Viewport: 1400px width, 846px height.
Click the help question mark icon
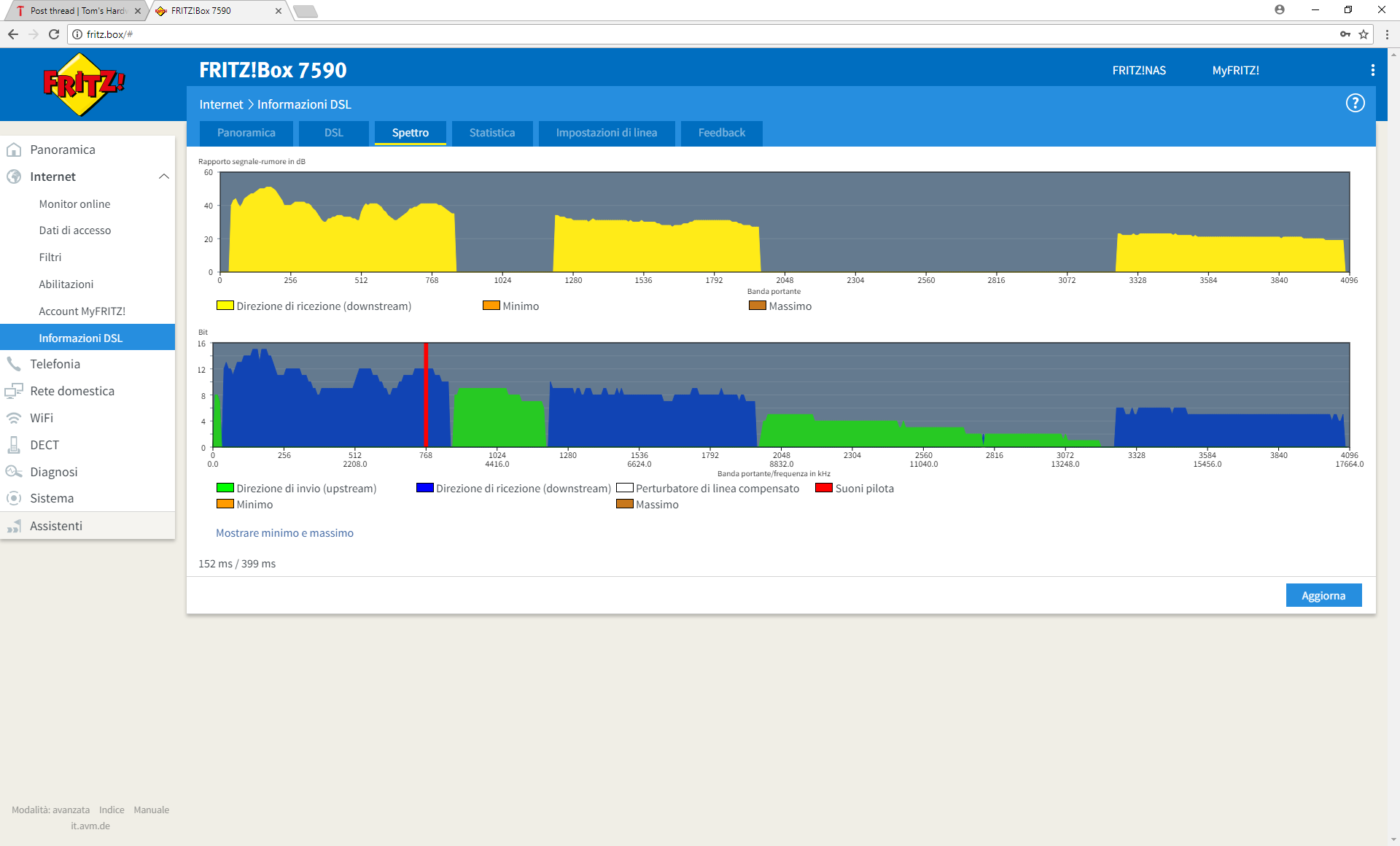[x=1355, y=104]
